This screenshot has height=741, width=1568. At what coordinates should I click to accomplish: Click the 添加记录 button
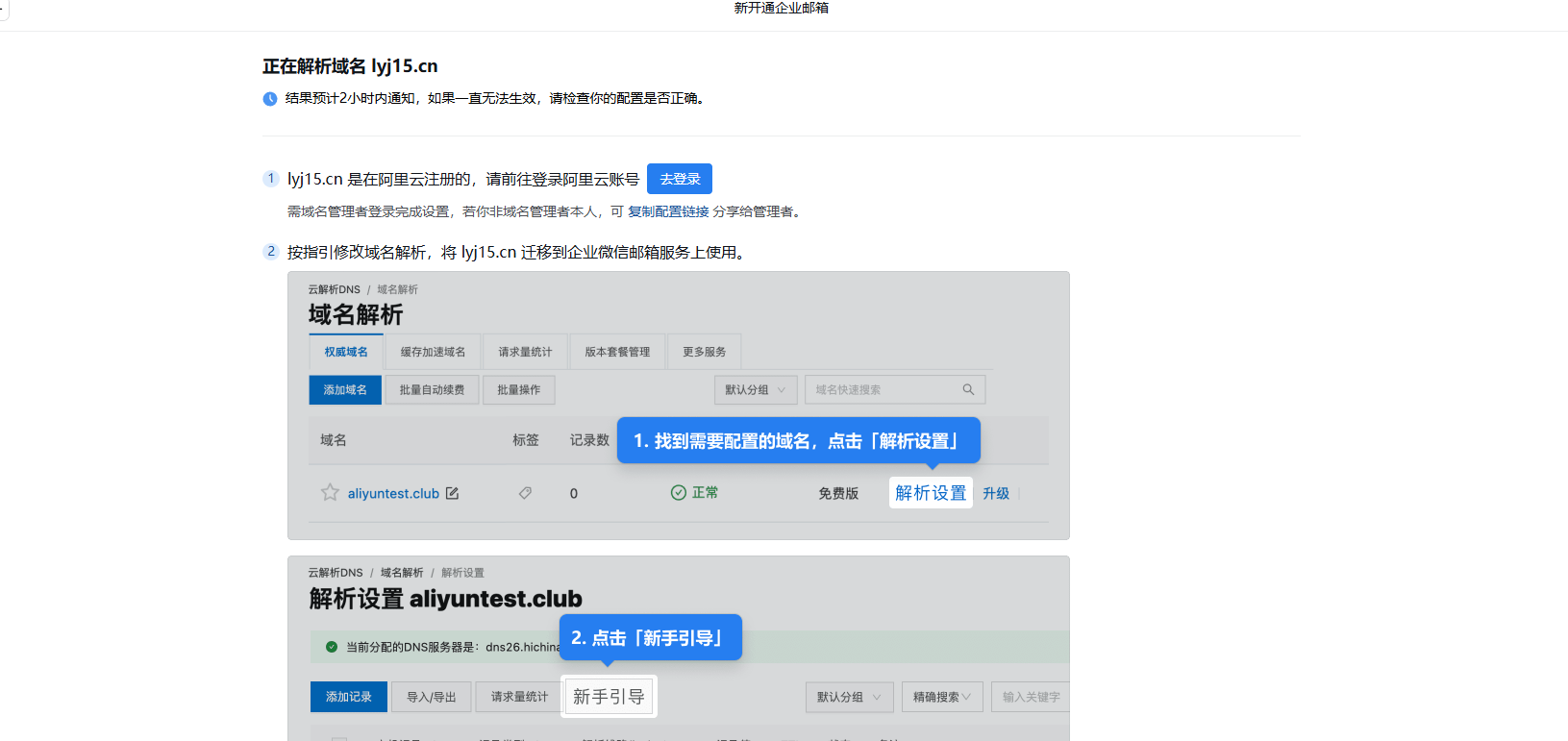(x=349, y=697)
